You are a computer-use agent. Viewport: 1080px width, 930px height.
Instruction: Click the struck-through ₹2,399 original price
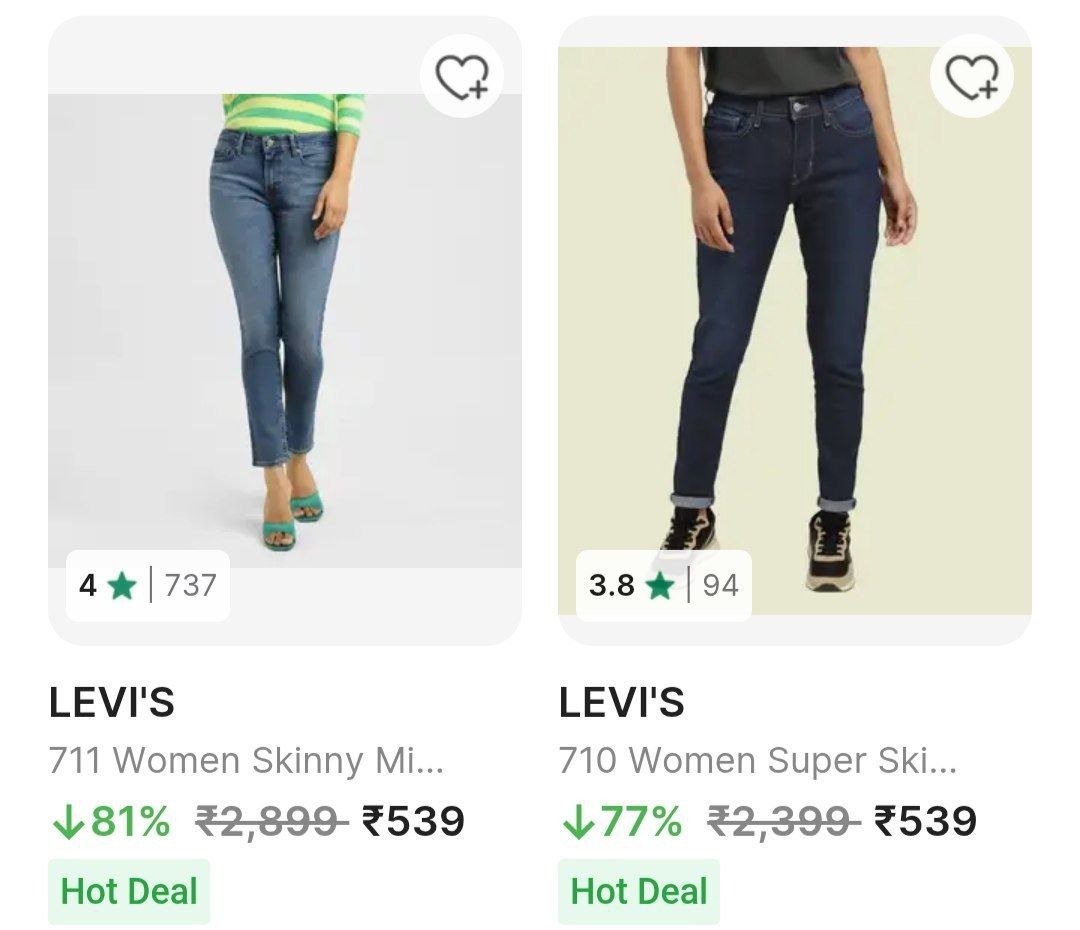click(x=783, y=822)
